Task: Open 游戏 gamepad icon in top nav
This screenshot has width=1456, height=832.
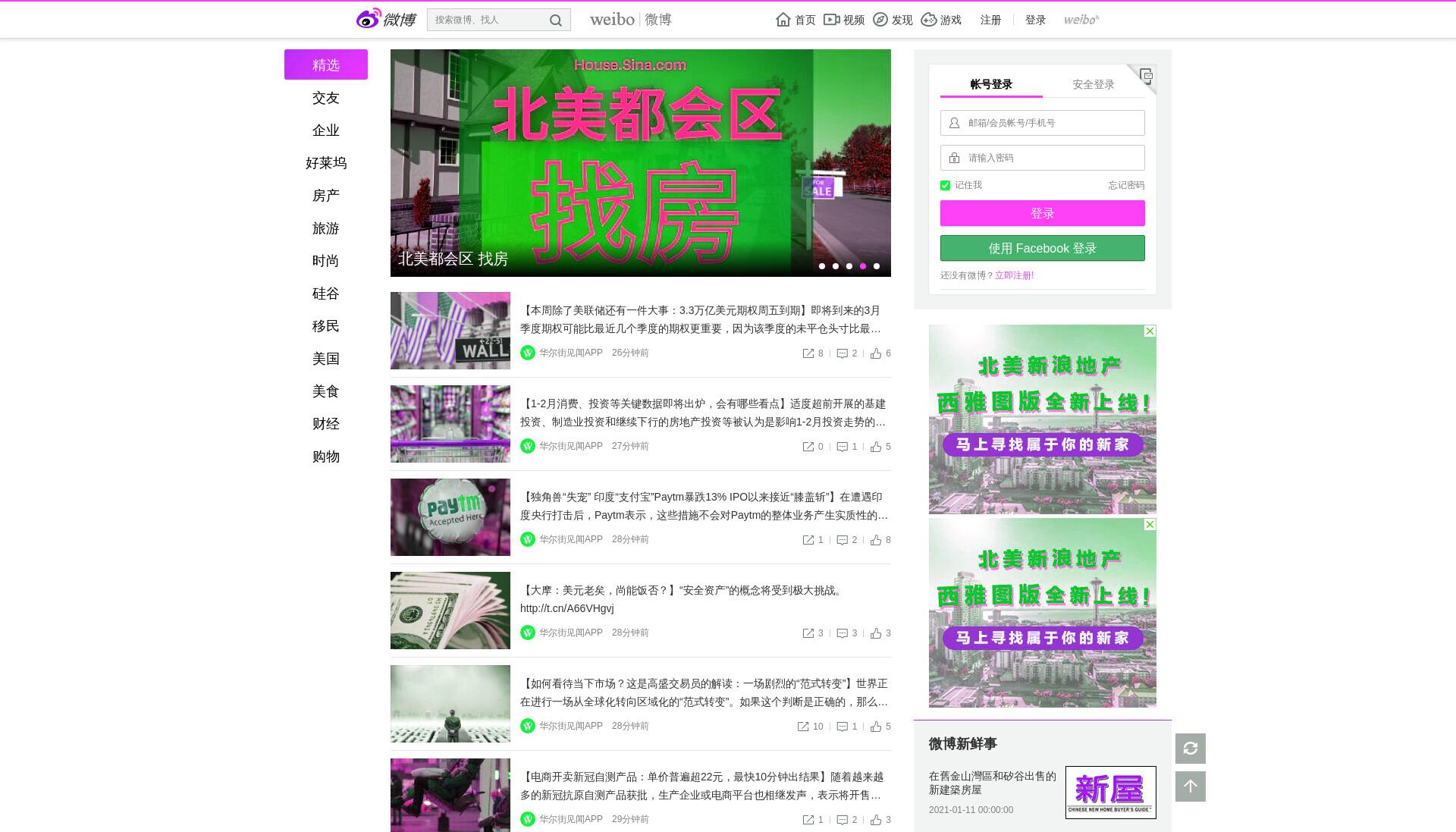Action: click(x=929, y=20)
